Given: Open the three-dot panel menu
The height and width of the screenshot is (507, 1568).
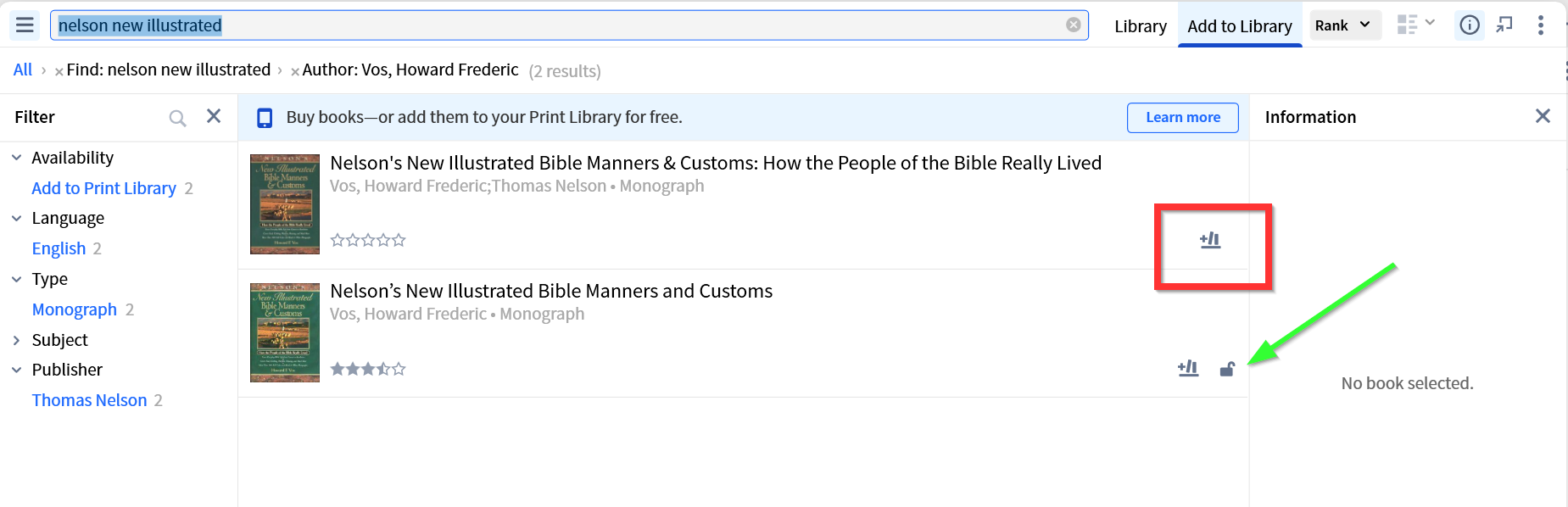Looking at the screenshot, I should tap(1540, 25).
